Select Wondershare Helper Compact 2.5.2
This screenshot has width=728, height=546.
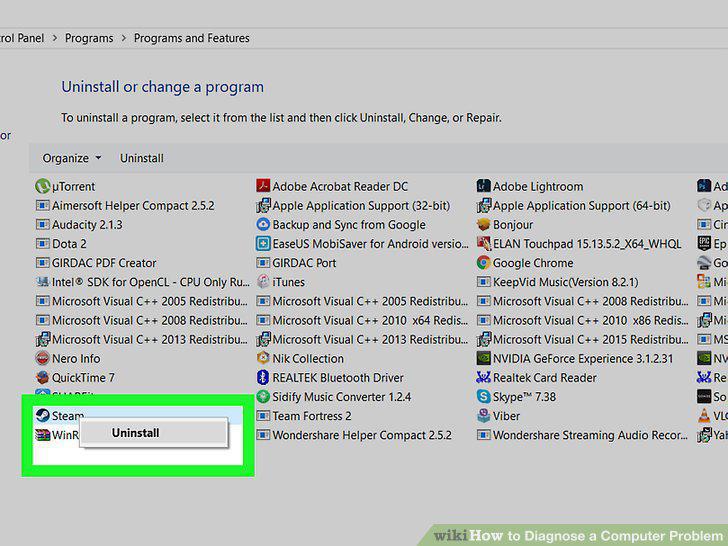click(x=354, y=435)
